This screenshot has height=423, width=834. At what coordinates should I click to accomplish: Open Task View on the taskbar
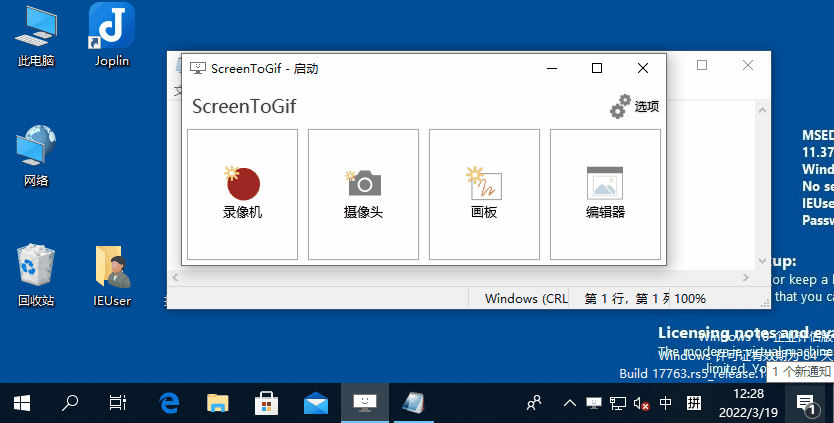118,403
